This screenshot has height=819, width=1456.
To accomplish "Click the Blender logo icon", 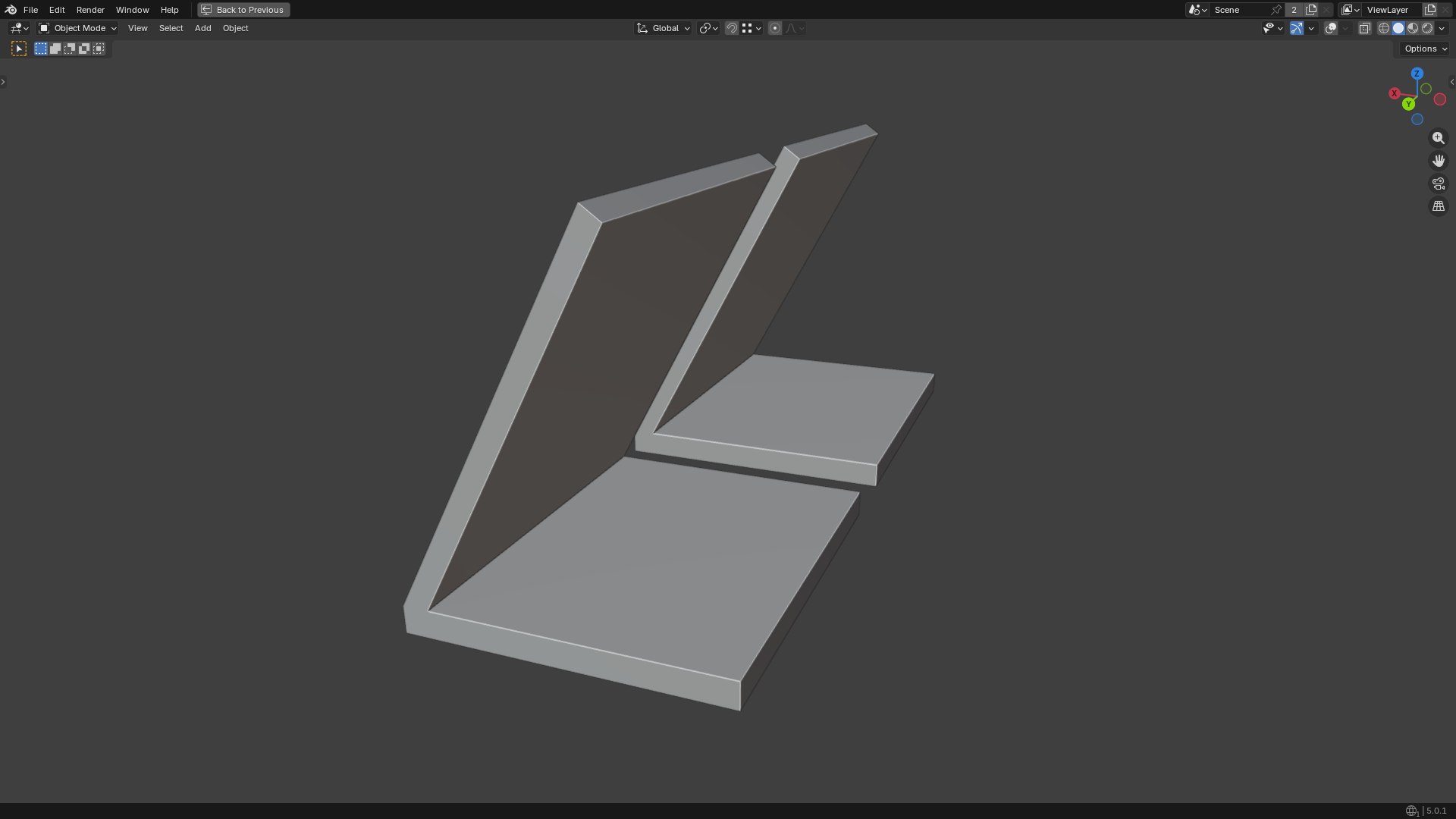I will (x=11, y=10).
